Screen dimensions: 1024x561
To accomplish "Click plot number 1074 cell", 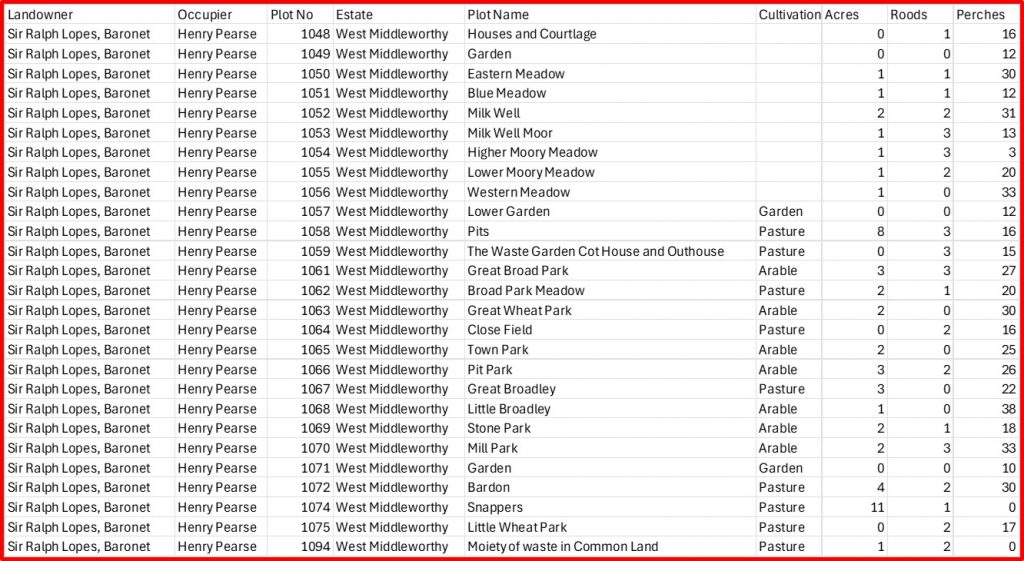I will click(300, 507).
